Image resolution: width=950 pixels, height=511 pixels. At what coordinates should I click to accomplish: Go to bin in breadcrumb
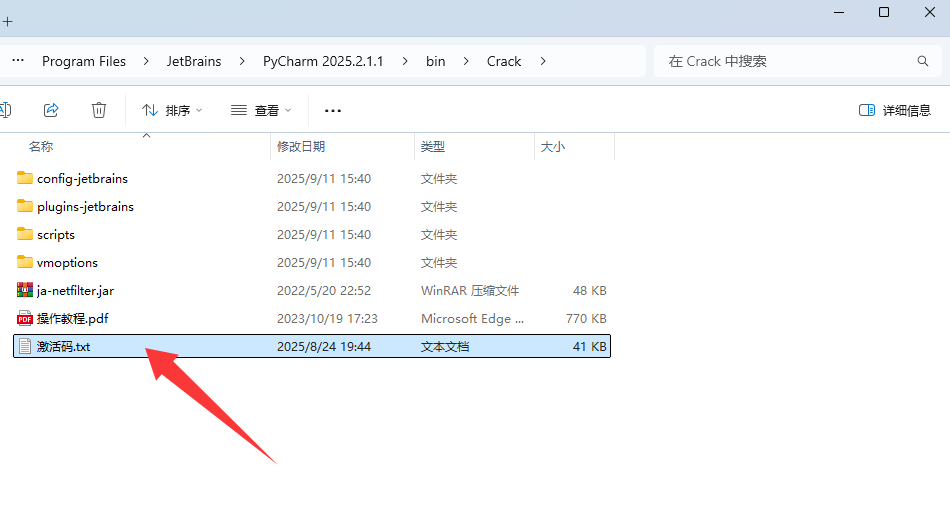[436, 61]
